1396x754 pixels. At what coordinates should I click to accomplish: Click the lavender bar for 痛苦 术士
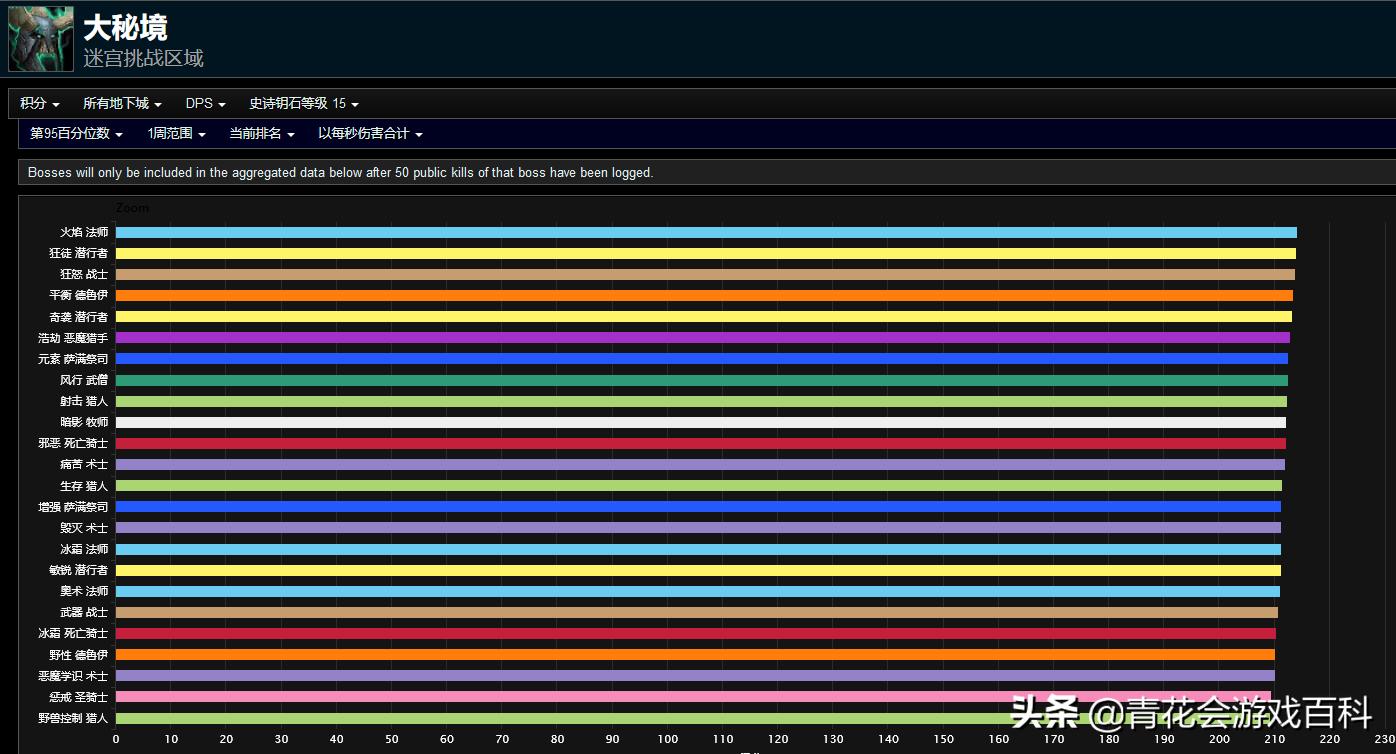(x=700, y=464)
